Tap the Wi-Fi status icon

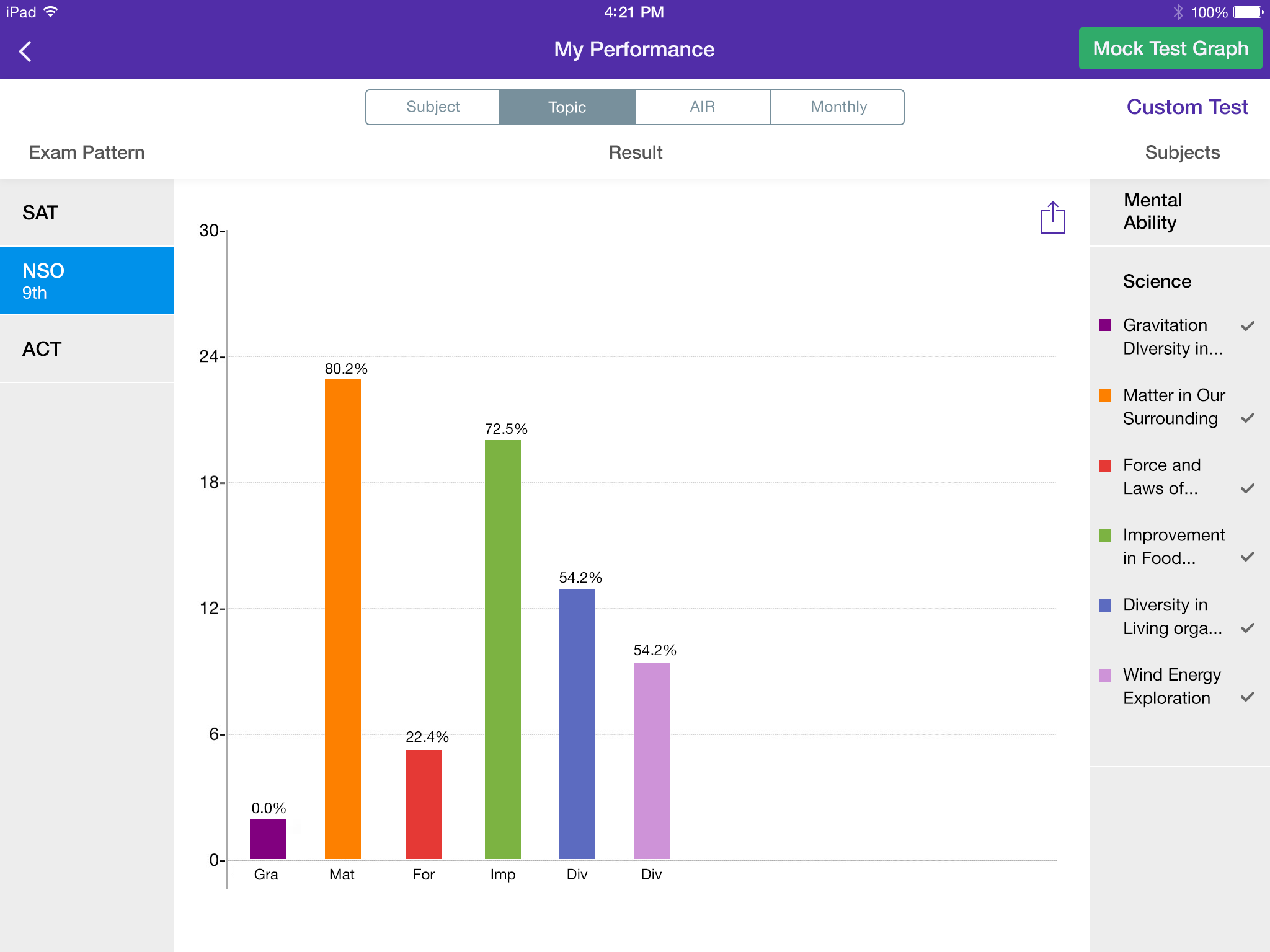(x=51, y=12)
